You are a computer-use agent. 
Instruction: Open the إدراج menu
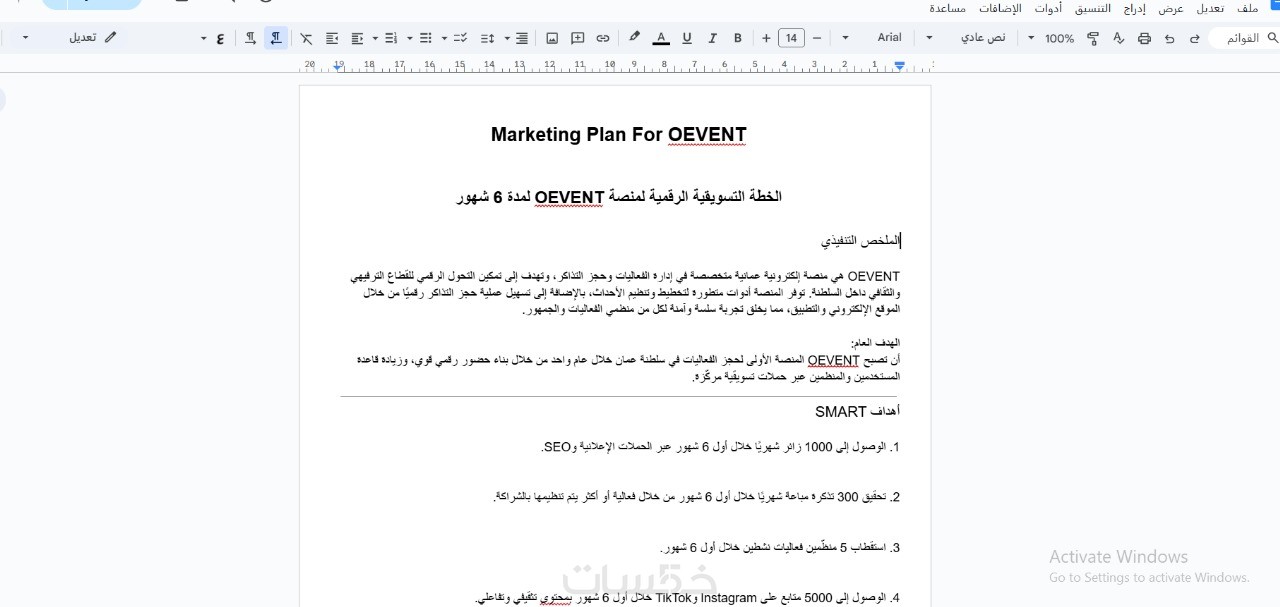click(1135, 8)
